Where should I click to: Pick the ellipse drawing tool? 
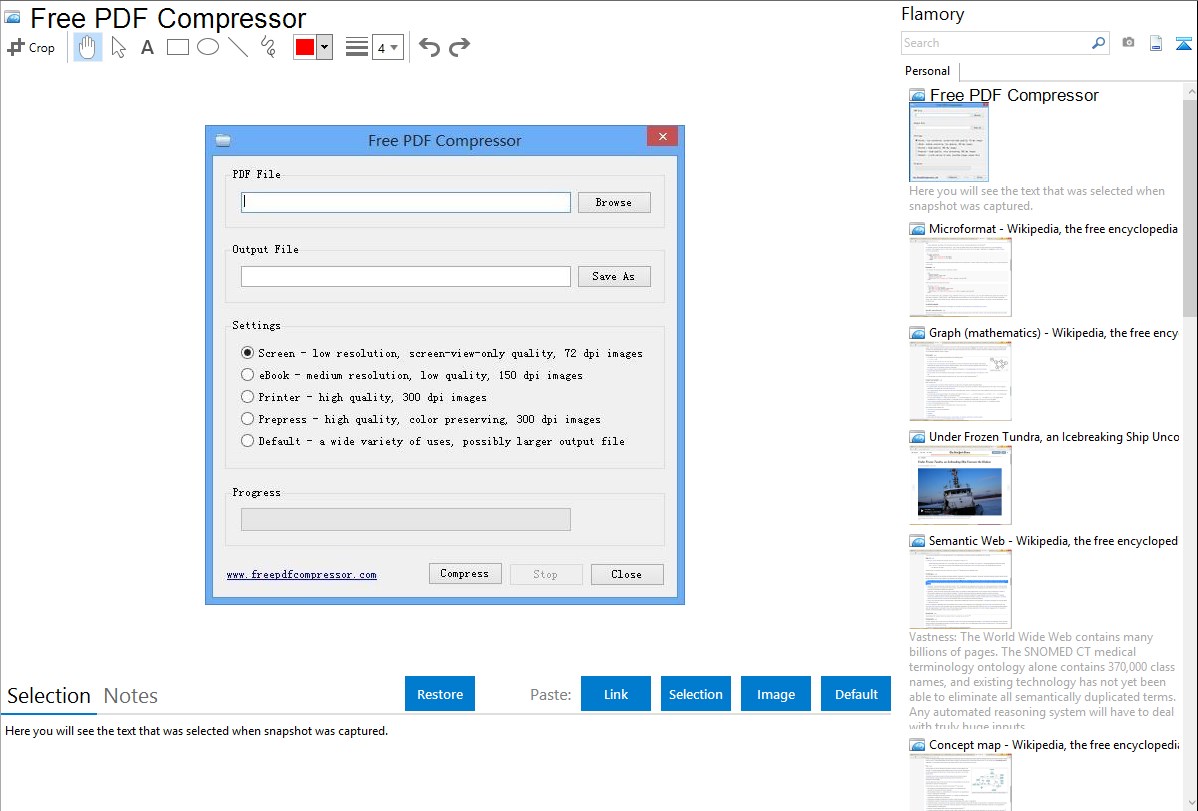pyautogui.click(x=208, y=47)
